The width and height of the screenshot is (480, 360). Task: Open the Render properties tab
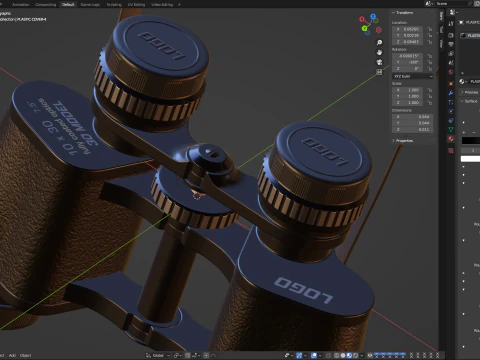(451, 35)
